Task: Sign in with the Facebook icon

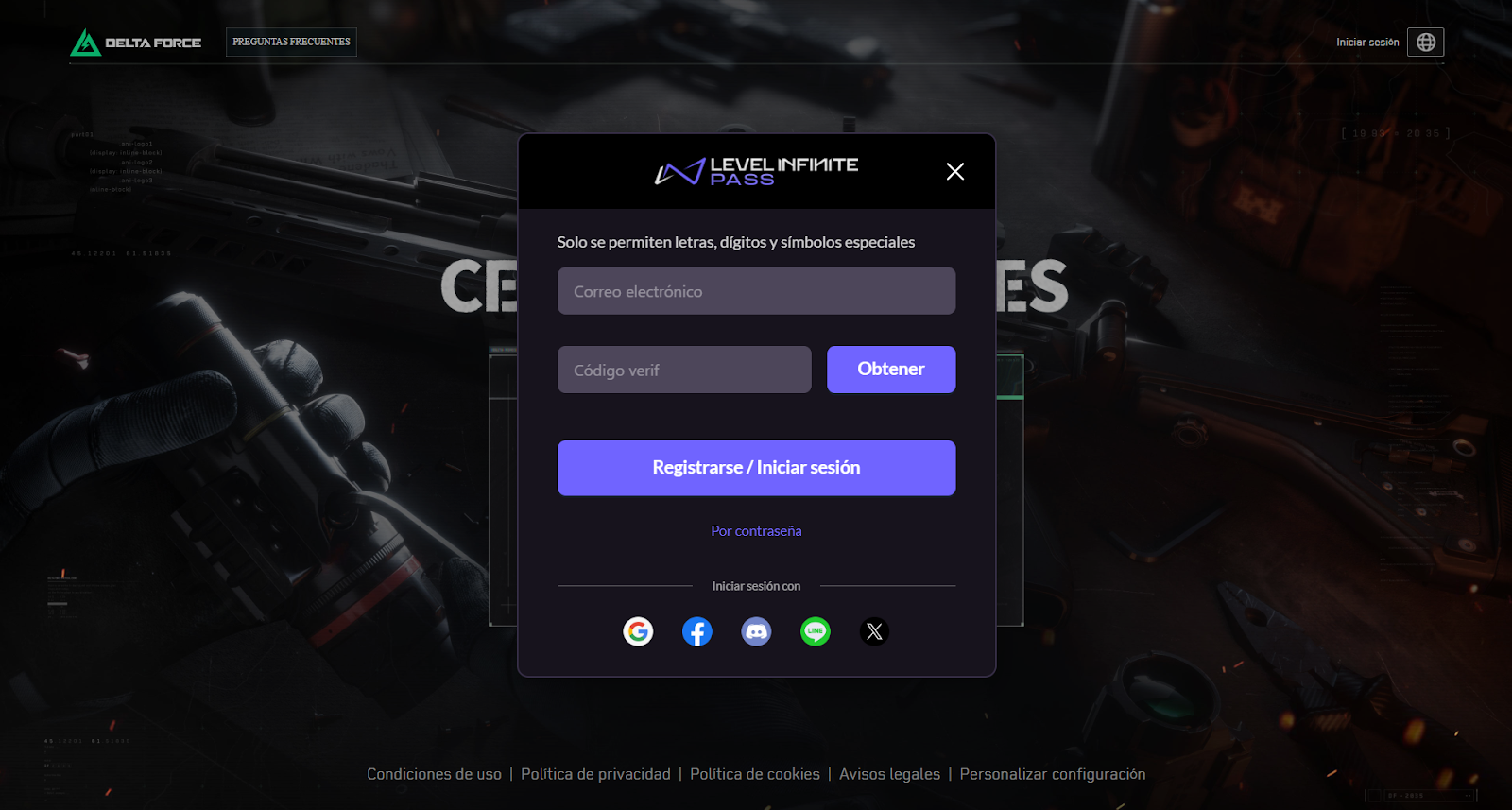Action: (697, 631)
